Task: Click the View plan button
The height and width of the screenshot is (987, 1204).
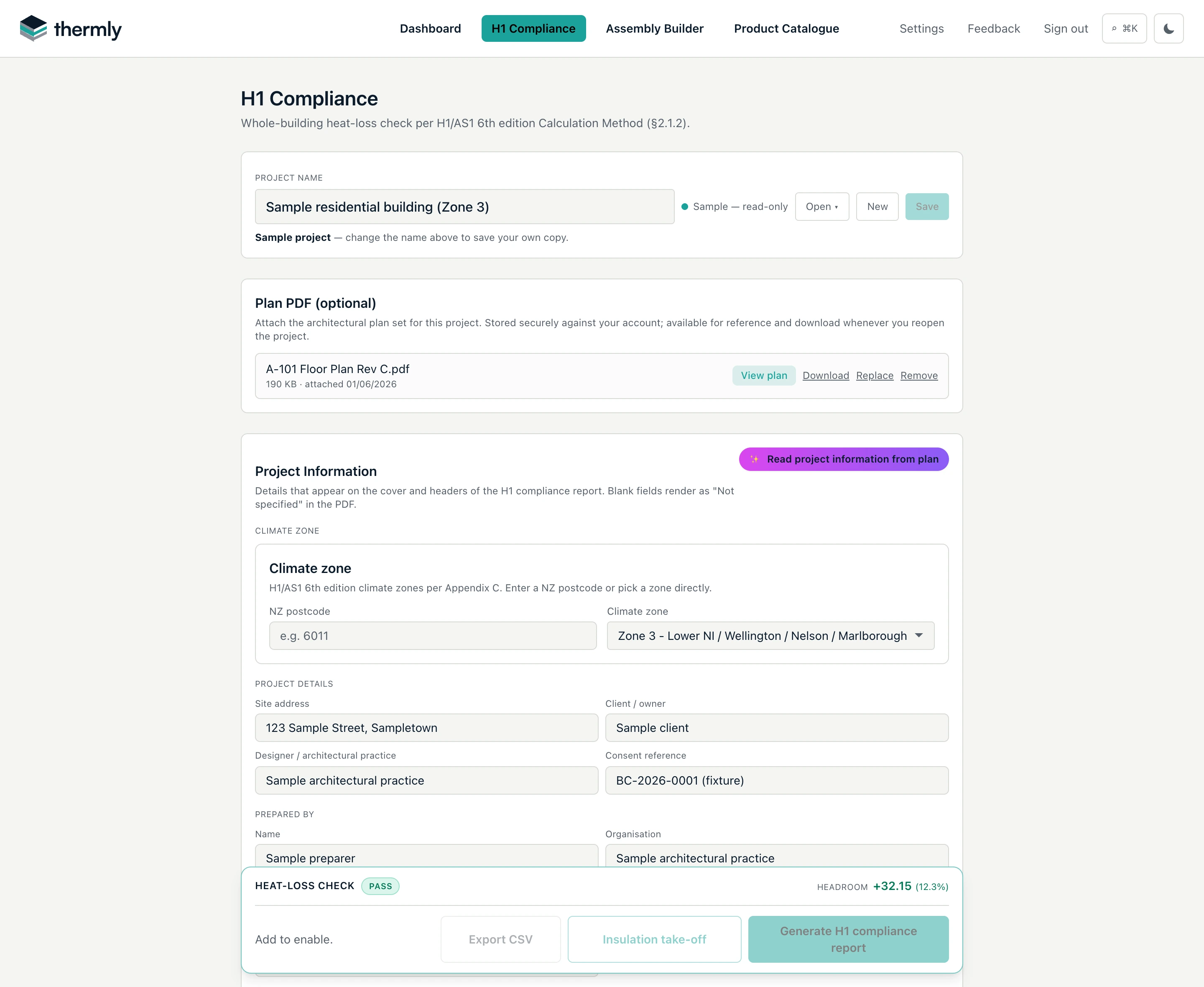Action: click(764, 375)
